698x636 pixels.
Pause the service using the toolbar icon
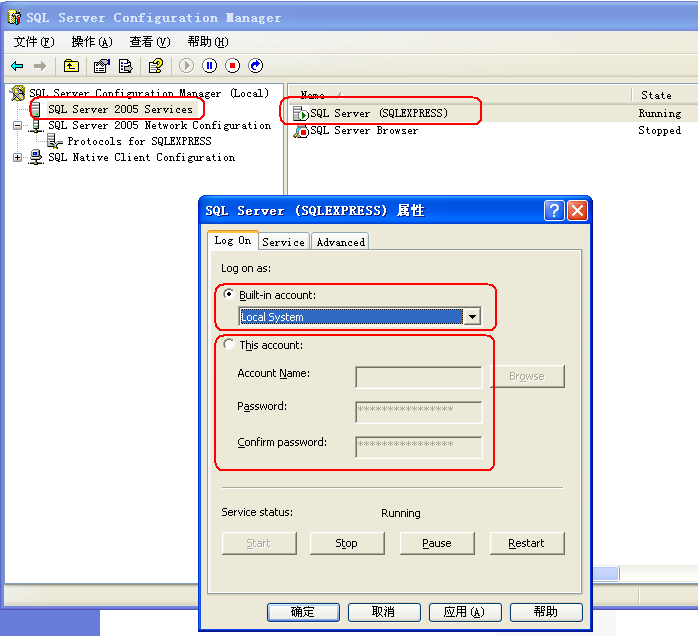[210, 66]
